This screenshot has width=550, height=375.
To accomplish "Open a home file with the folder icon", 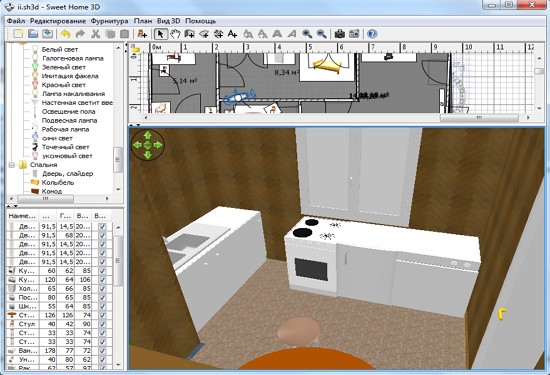I will 33,34.
